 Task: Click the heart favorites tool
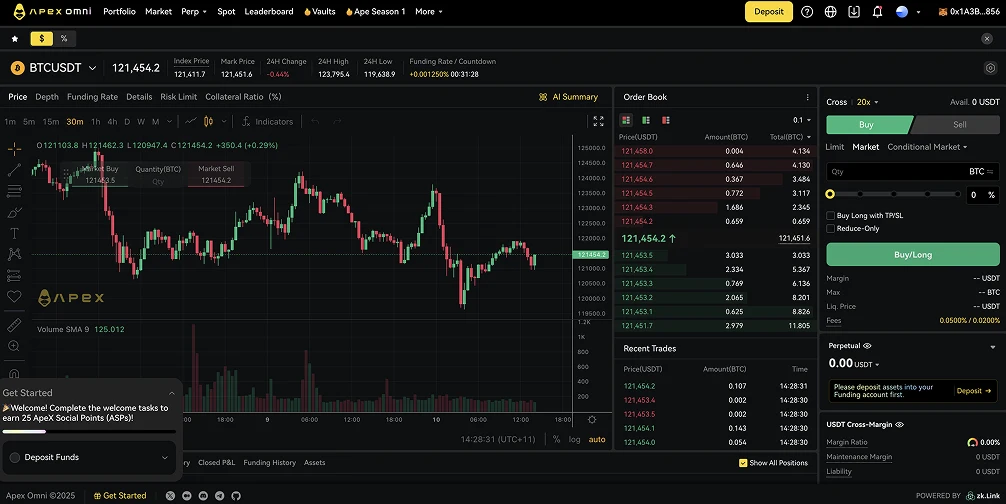[x=14, y=296]
